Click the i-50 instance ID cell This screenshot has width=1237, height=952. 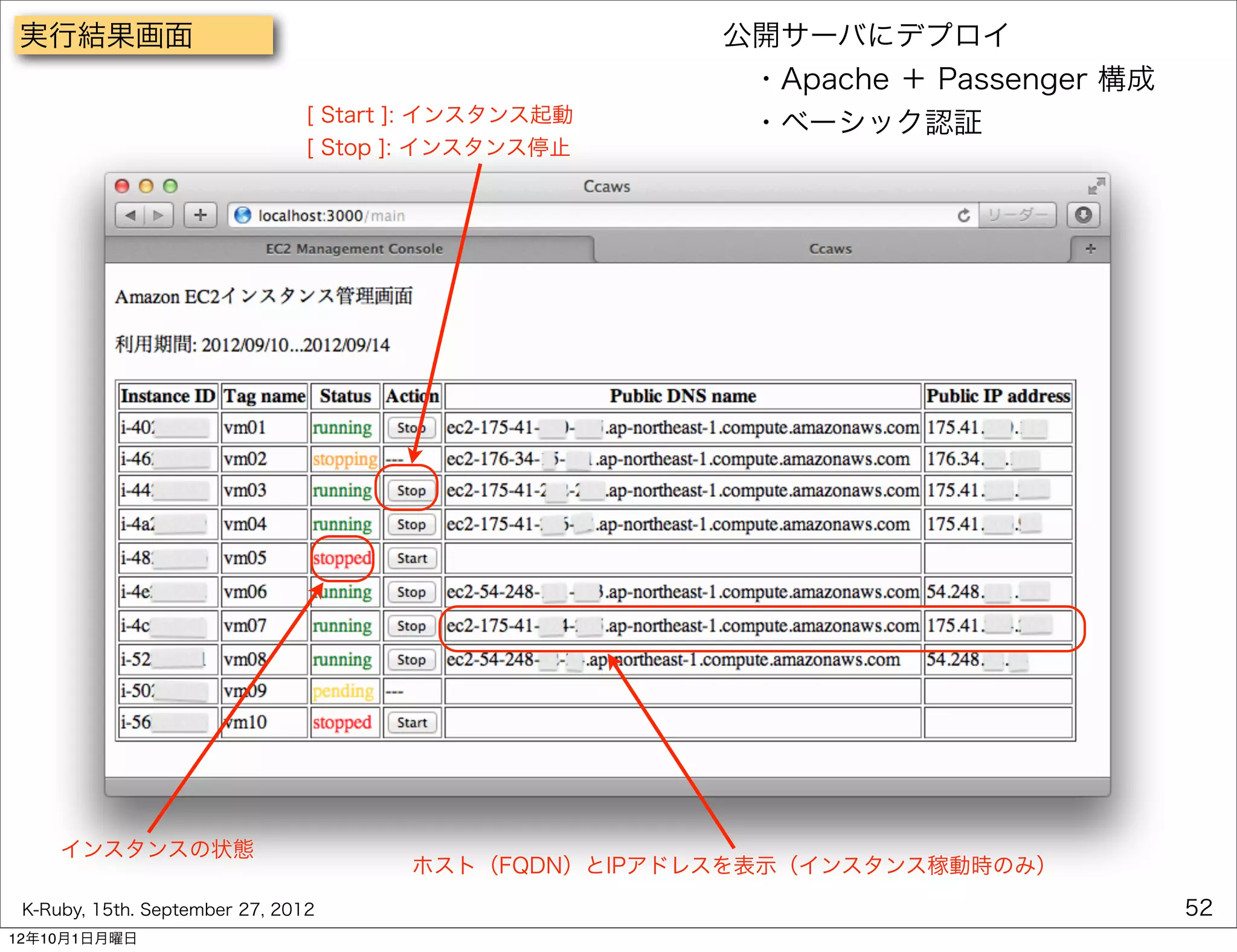coord(168,691)
